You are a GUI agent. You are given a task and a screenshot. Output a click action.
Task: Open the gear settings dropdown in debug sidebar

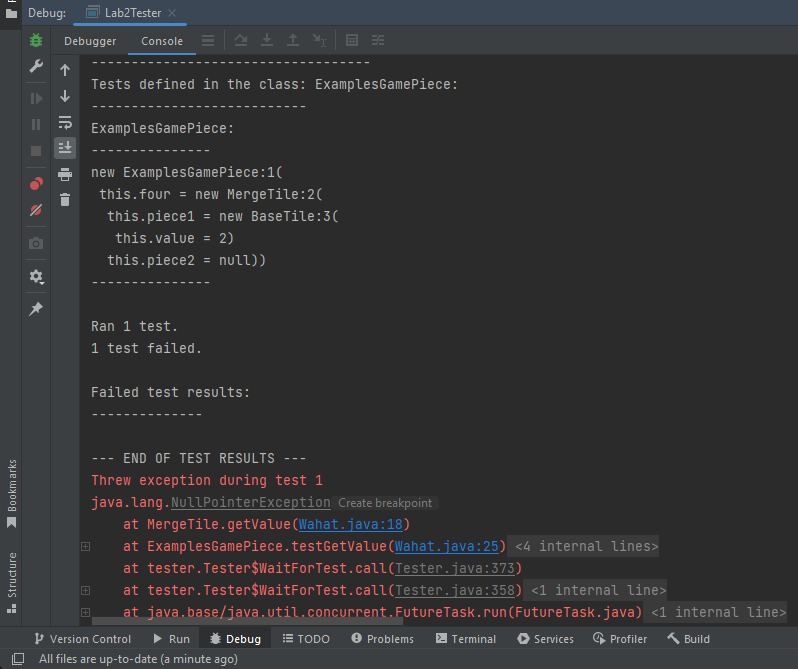tap(36, 277)
